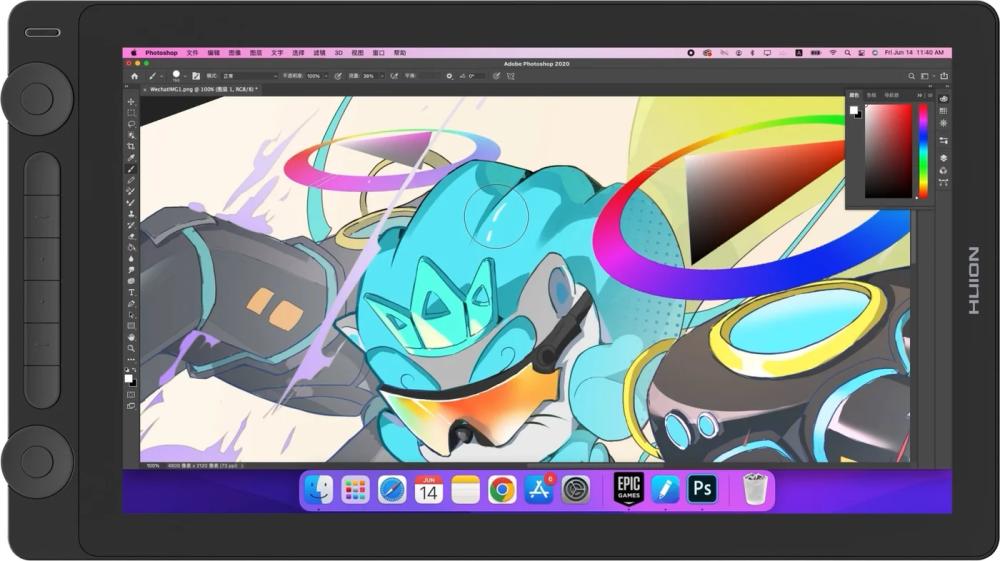Click the rainbow hue slider in Color panel

click(x=923, y=150)
